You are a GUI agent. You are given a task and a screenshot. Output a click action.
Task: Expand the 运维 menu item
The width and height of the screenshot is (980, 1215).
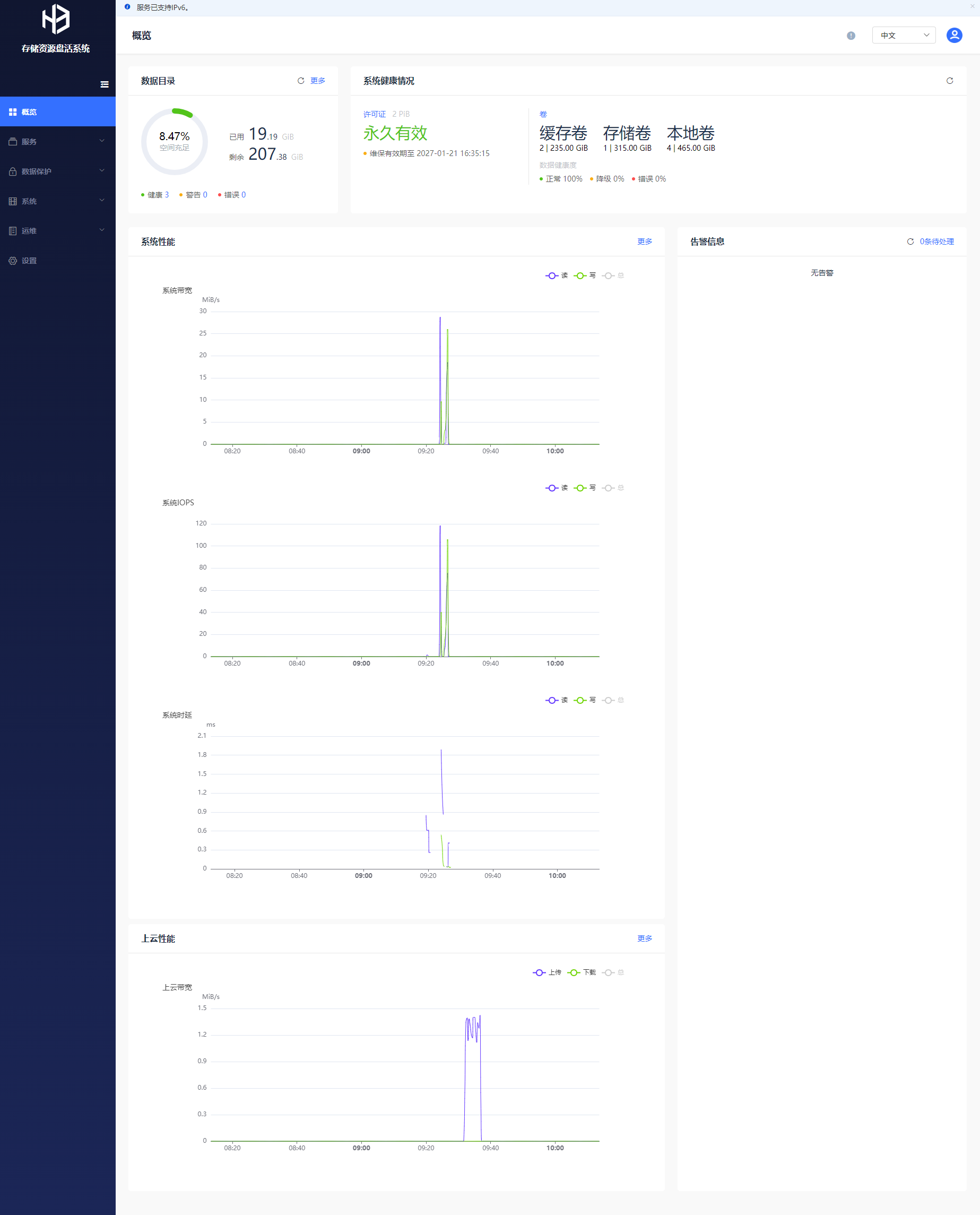tap(58, 231)
